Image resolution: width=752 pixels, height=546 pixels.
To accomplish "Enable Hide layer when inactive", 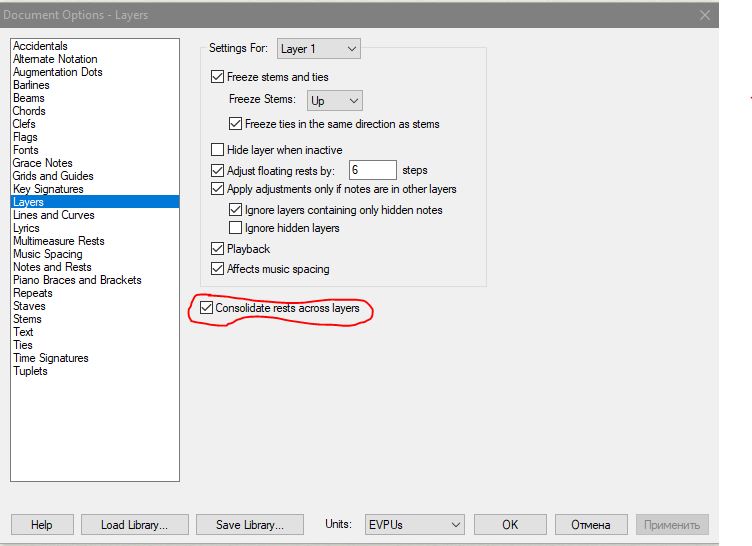I will coord(218,150).
